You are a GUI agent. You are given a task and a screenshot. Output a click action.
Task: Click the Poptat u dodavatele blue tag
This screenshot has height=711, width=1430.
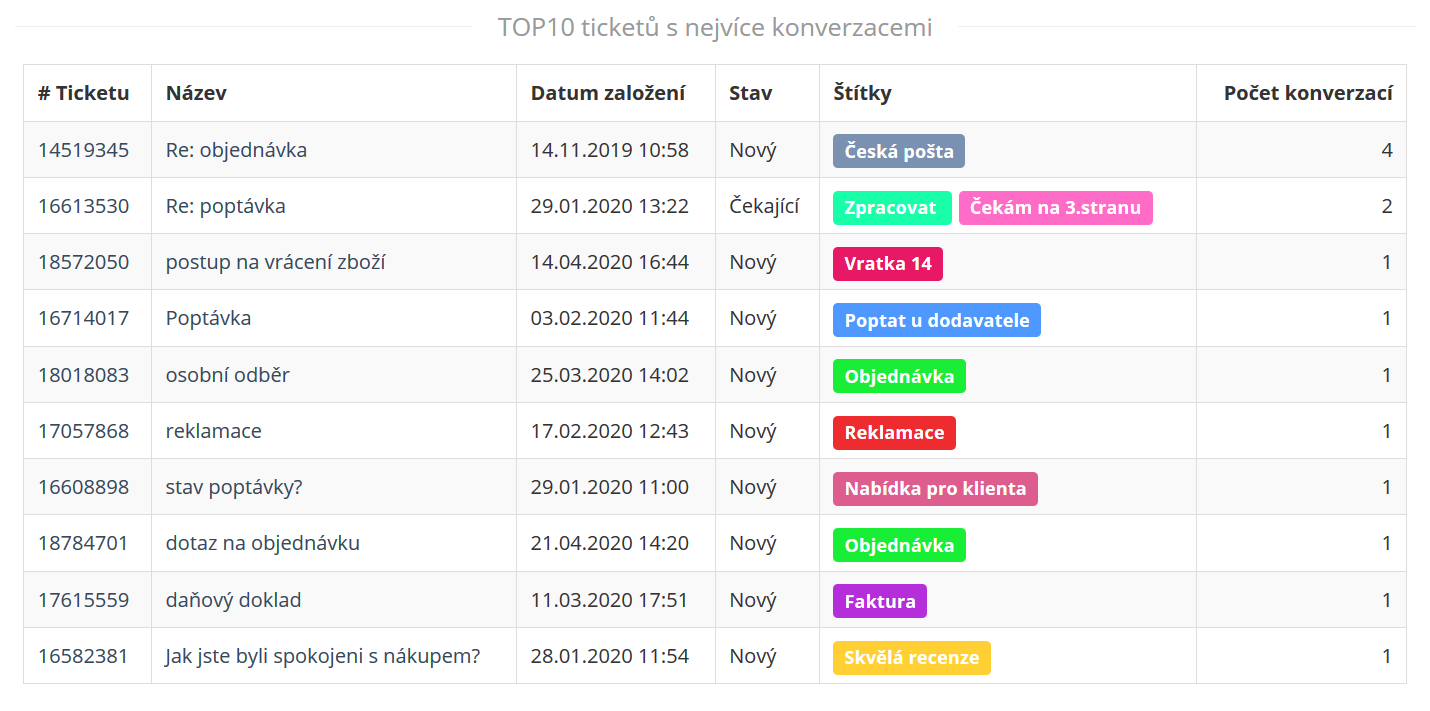coord(937,320)
